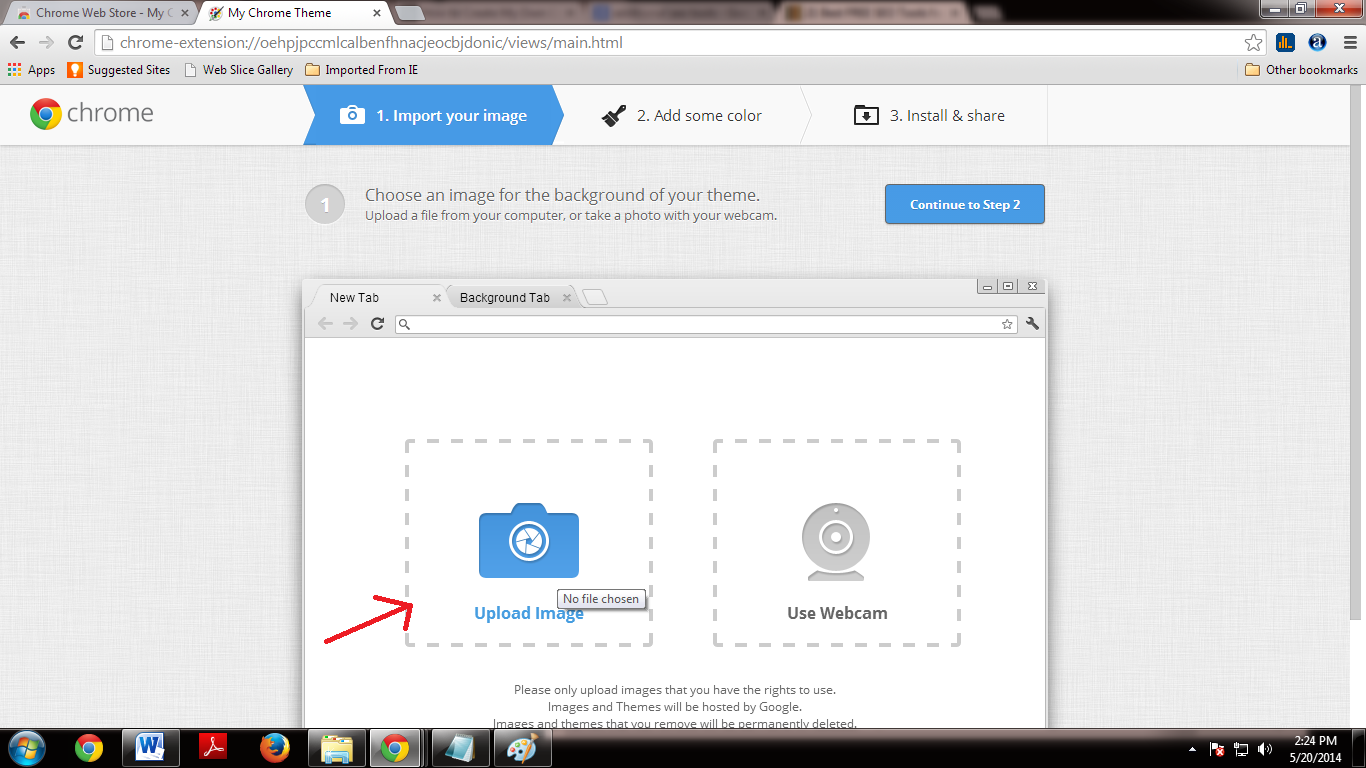
Task: Click the Chrome logo in page header
Action: pyautogui.click(x=92, y=114)
